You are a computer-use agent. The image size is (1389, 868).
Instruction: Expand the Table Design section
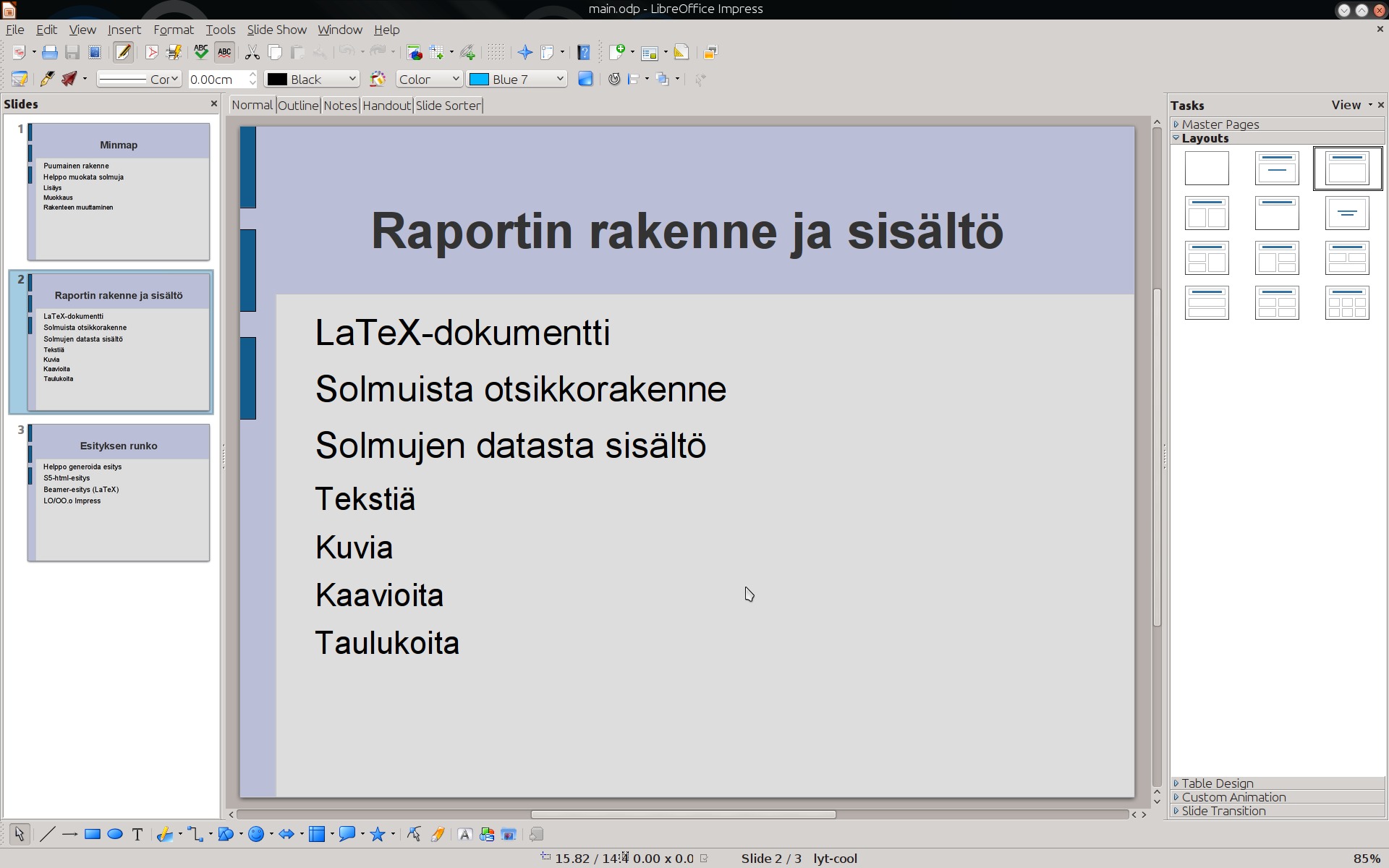coord(1278,783)
